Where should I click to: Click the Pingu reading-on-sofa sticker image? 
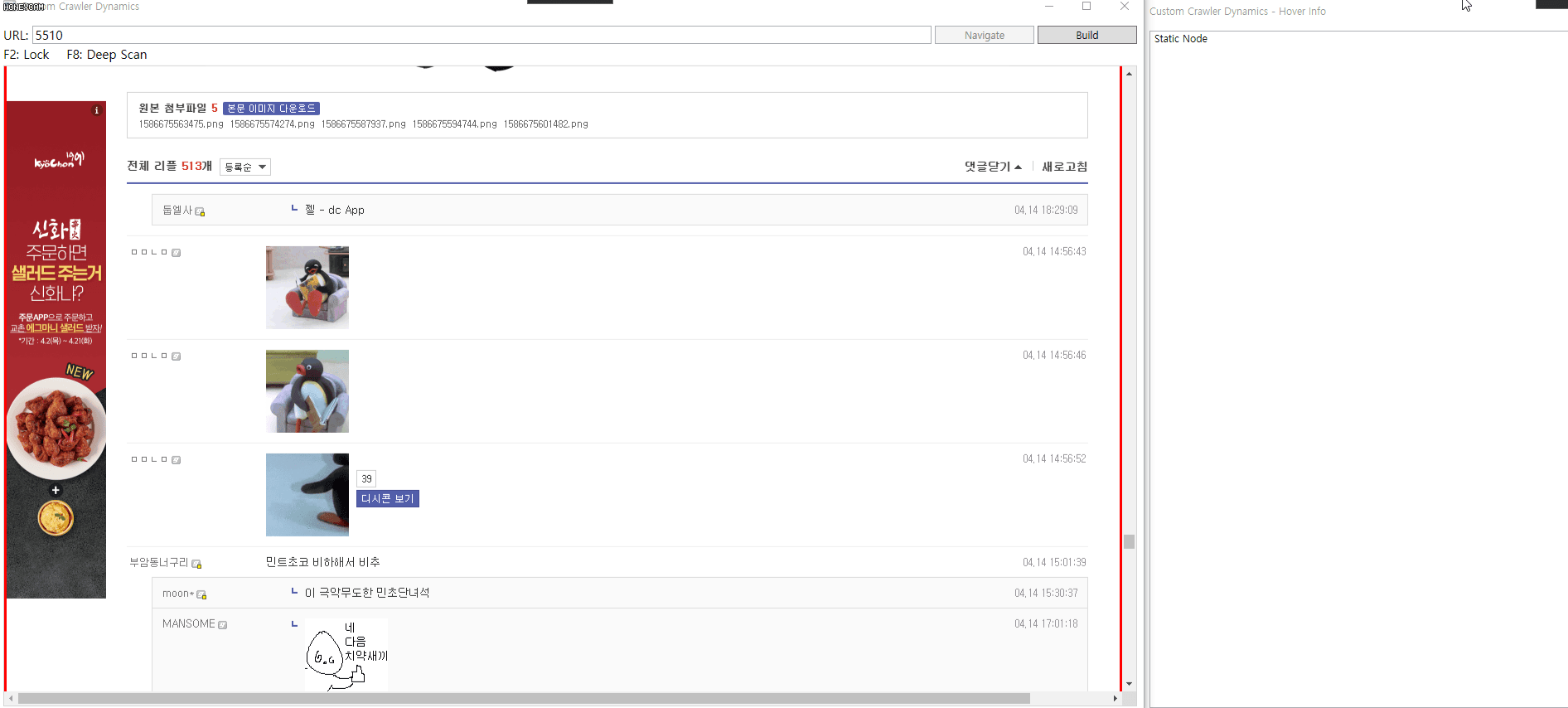tap(307, 288)
